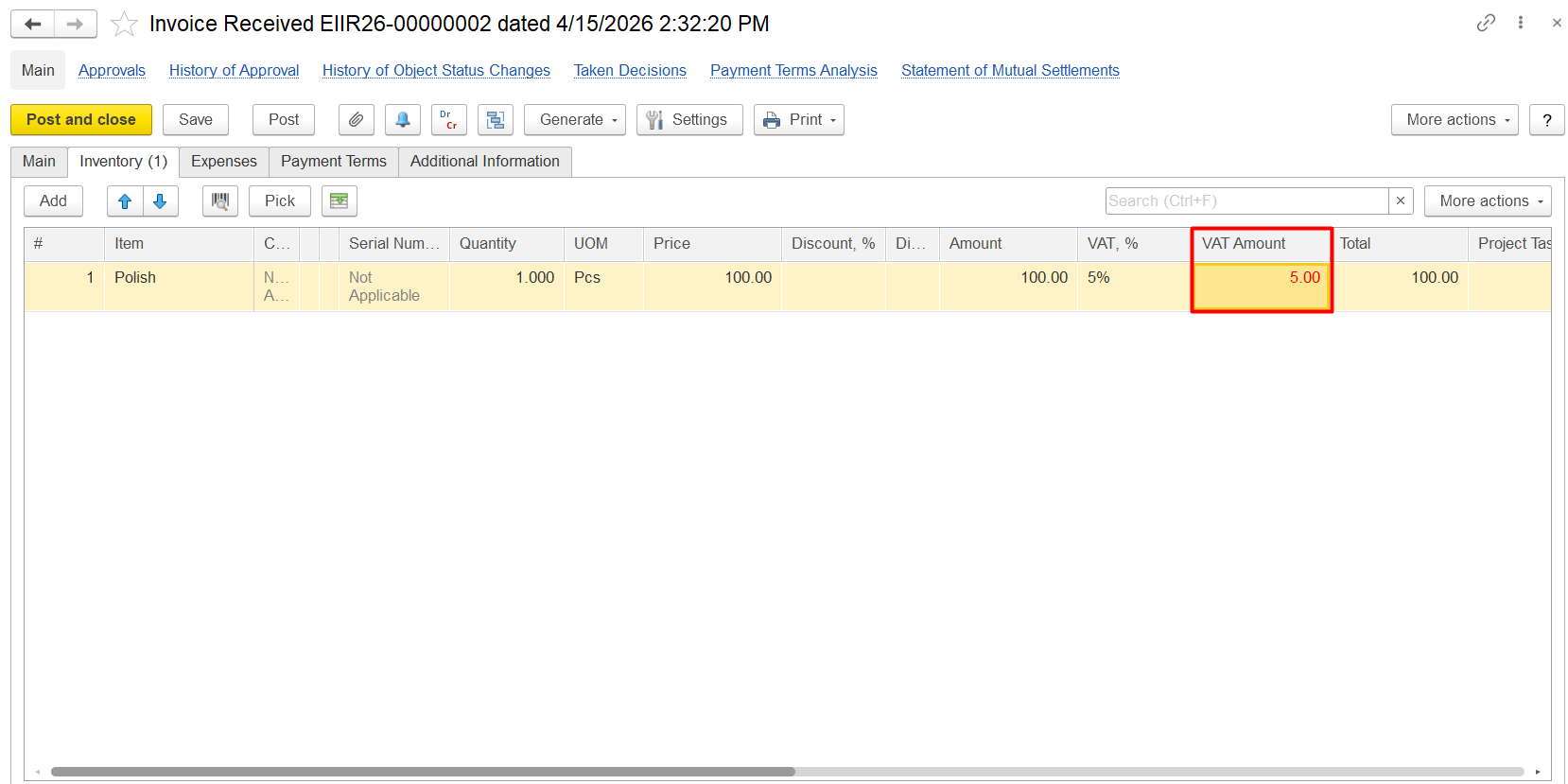The width and height of the screenshot is (1568, 784).
Task: Click the horizontal scrollbar under the table
Action: coord(423,772)
